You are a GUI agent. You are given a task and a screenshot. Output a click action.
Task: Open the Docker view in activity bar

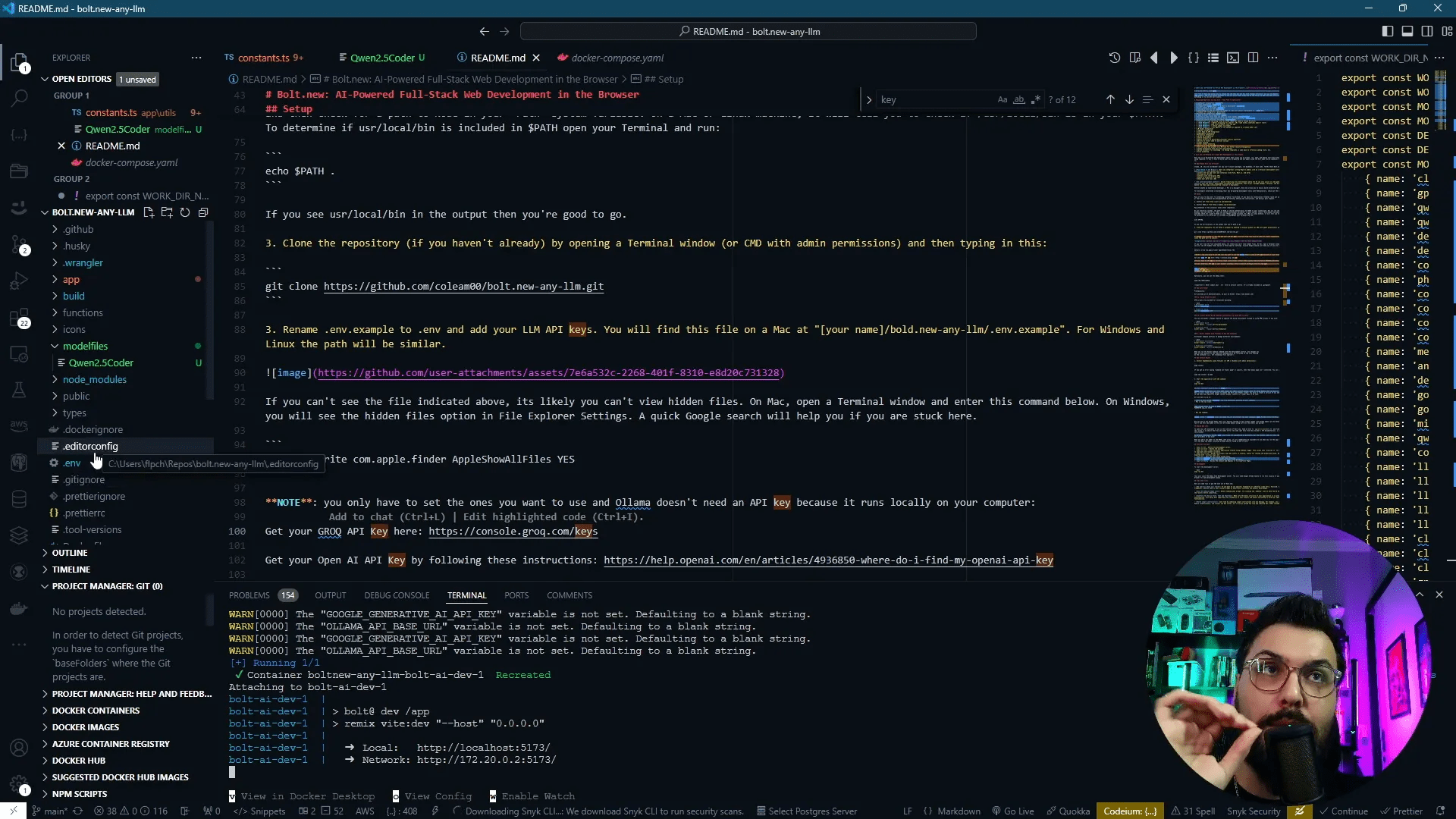point(19,609)
